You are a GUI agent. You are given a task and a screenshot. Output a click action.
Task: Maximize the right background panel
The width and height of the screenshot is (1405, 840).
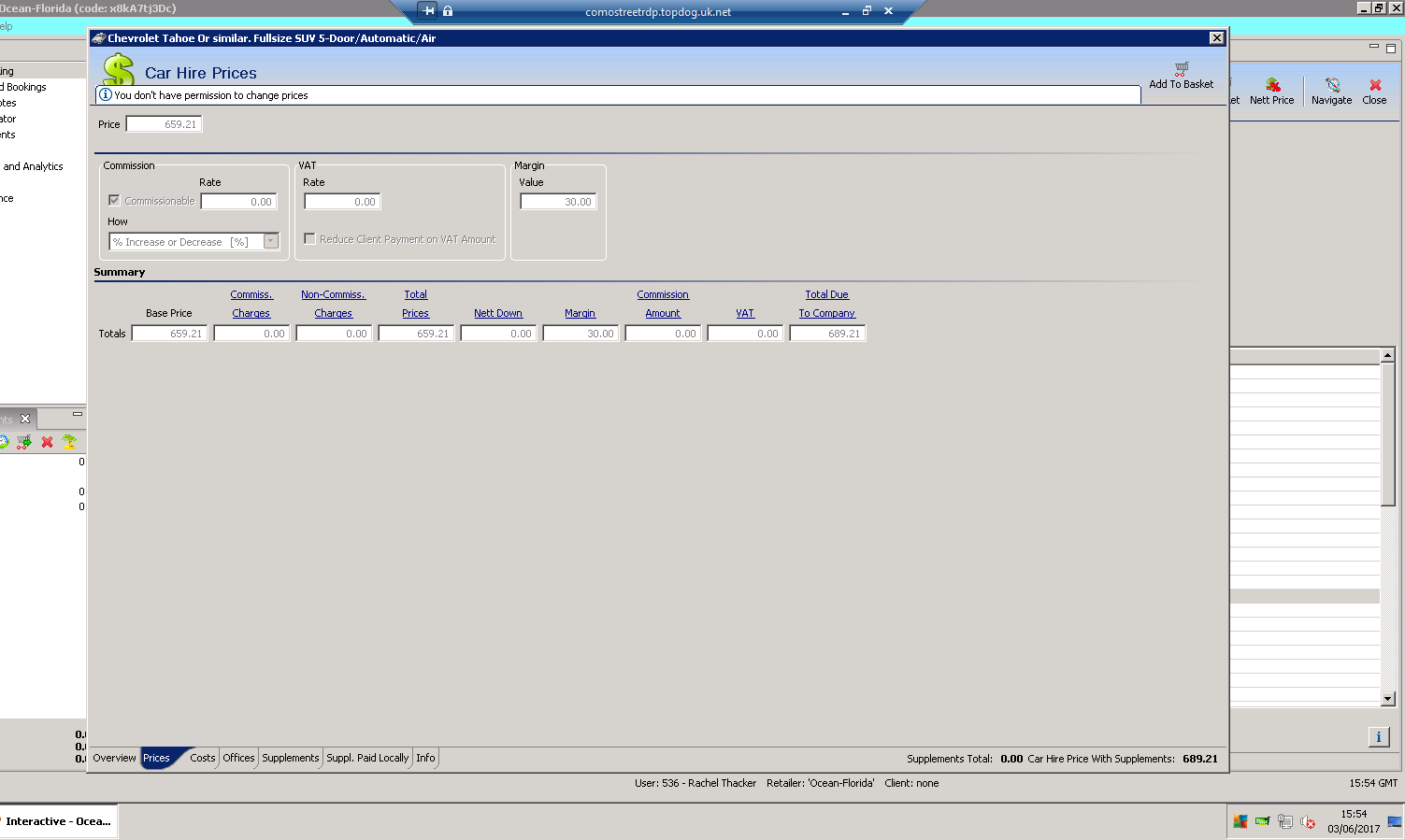(1391, 48)
